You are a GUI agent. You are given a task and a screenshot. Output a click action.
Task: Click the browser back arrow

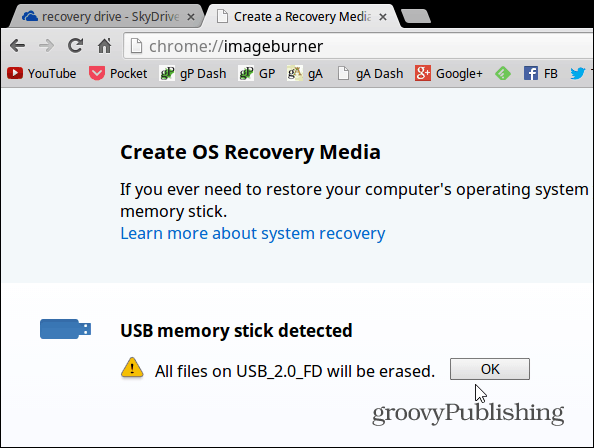pyautogui.click(x=17, y=46)
